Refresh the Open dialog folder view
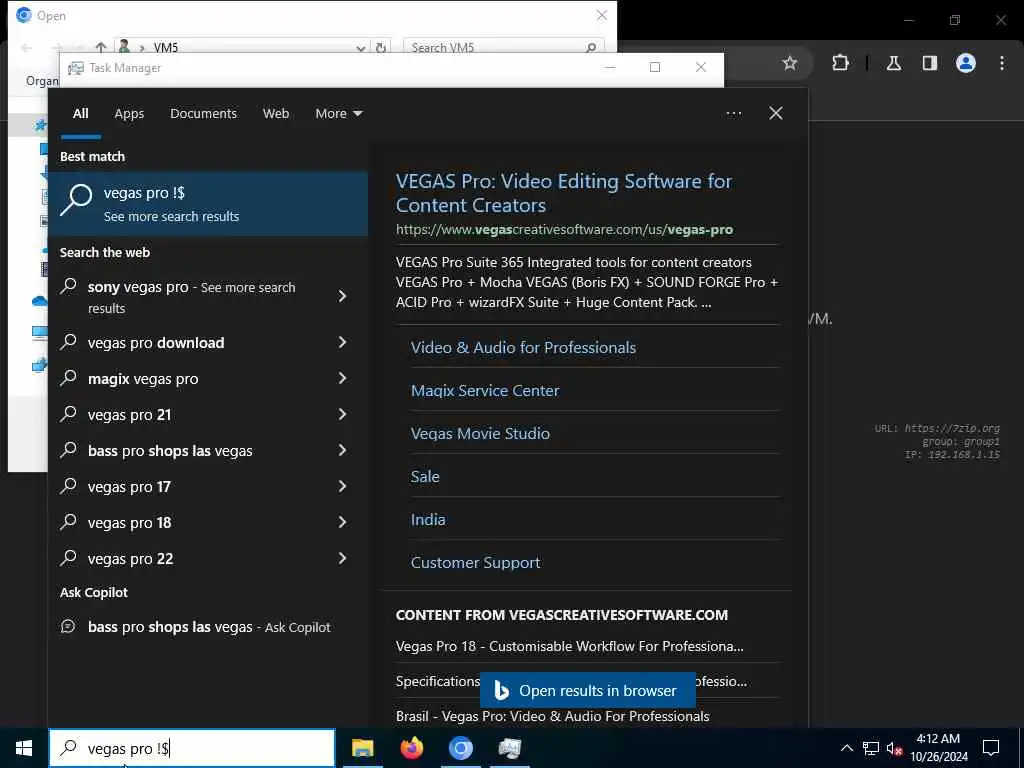 (380, 47)
